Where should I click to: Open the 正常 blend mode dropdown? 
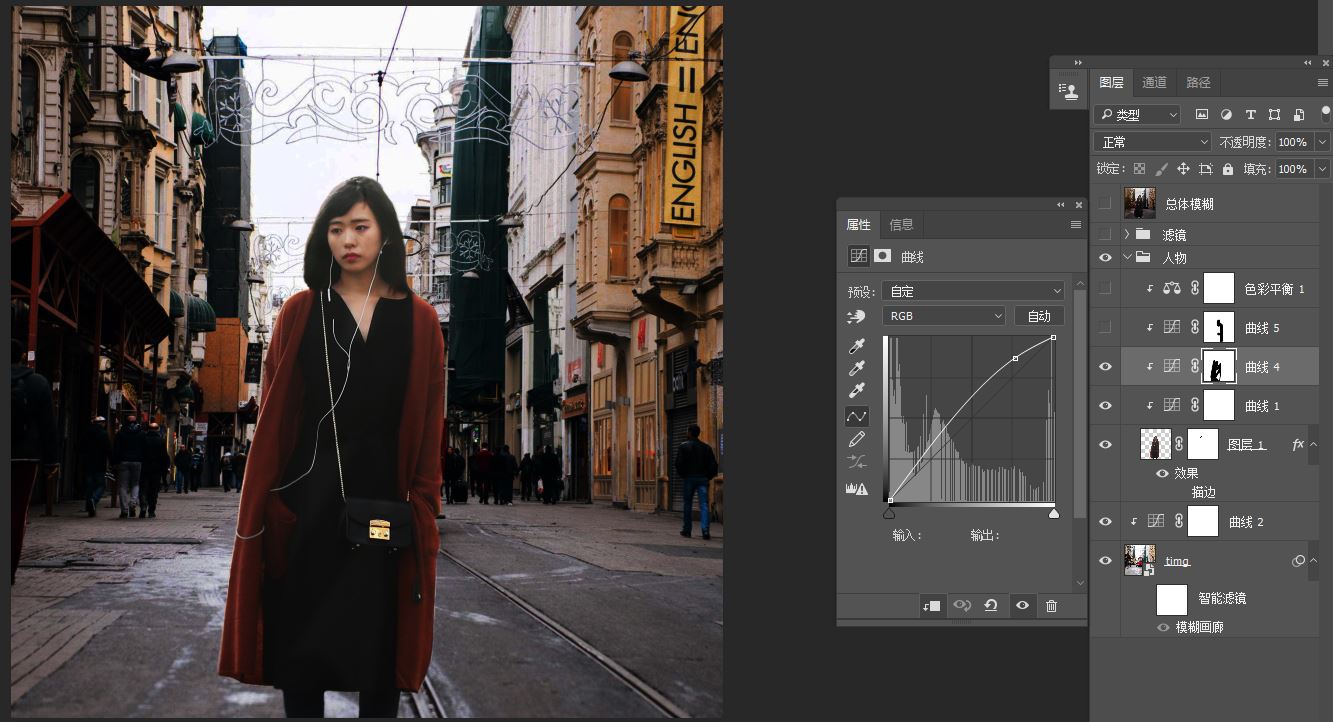tap(1151, 142)
